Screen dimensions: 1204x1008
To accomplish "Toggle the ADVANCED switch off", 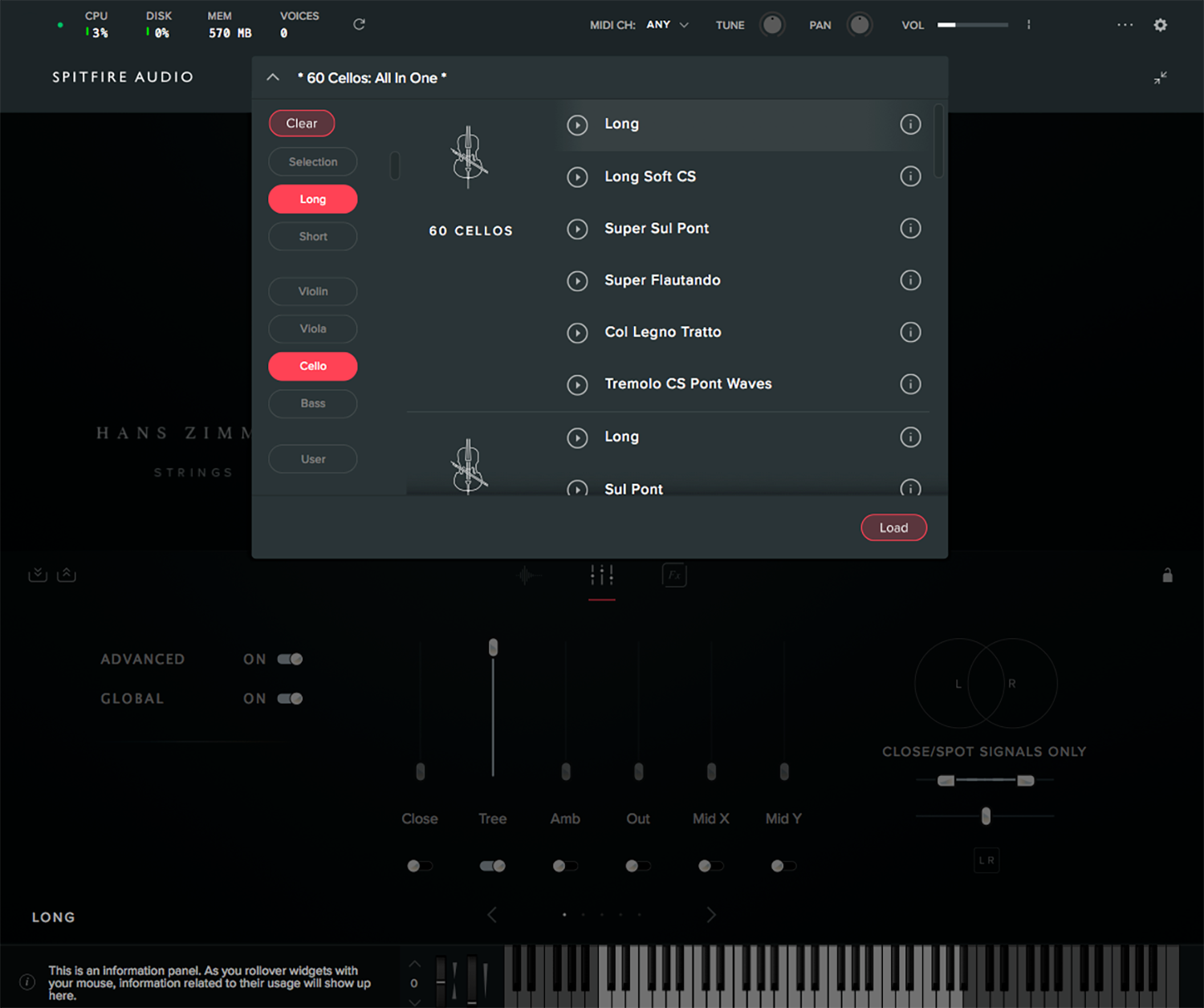I will [x=290, y=659].
